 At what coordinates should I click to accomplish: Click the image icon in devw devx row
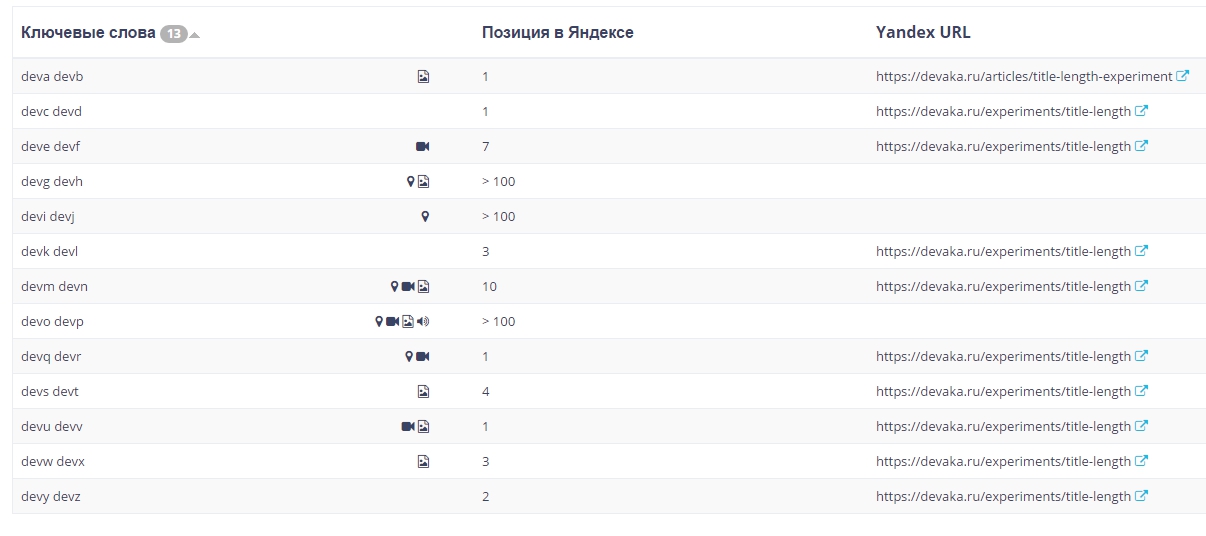(423, 461)
